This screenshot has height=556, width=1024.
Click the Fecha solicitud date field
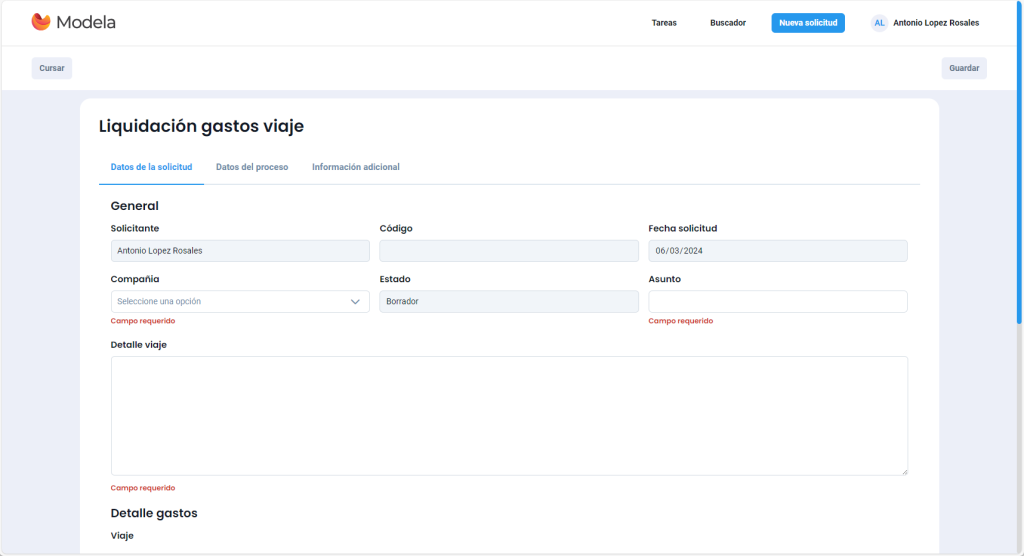pos(777,251)
